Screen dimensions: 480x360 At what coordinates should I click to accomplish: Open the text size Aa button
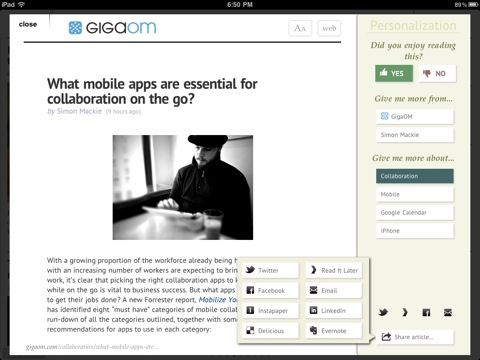[x=300, y=28]
